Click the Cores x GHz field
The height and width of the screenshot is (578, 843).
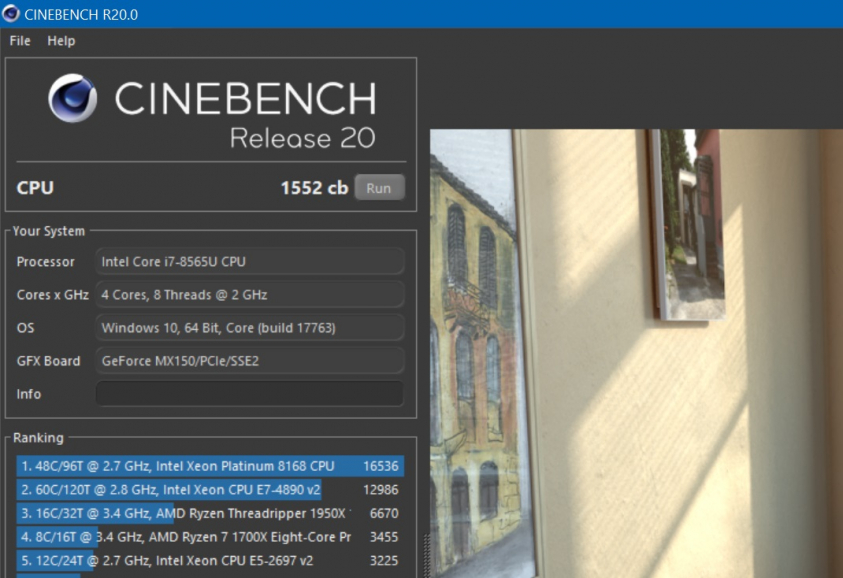pos(250,294)
